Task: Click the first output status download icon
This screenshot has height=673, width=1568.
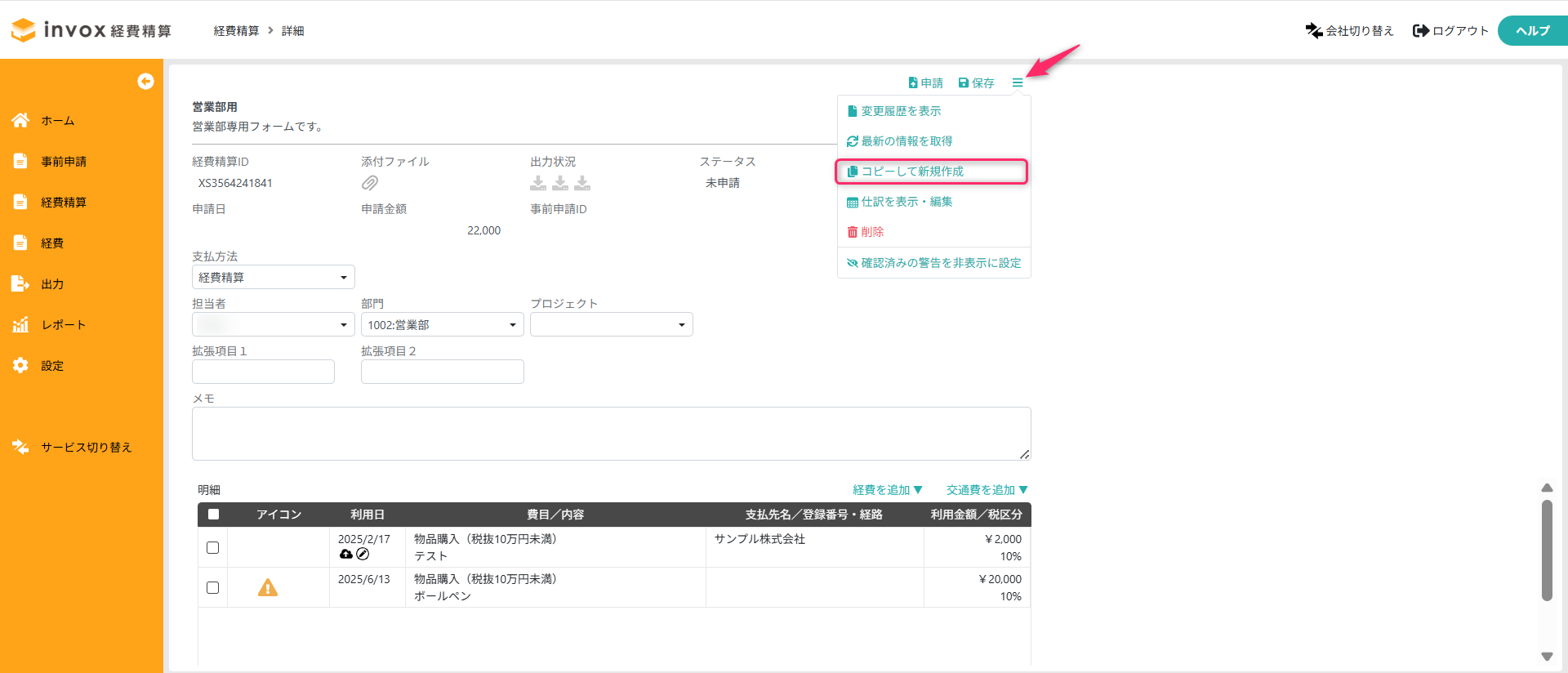Action: [538, 183]
